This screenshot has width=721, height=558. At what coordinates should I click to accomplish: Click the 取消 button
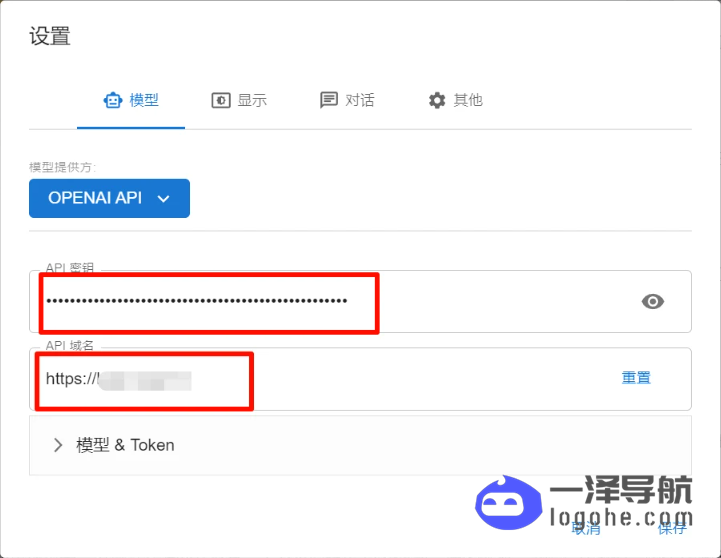[586, 528]
